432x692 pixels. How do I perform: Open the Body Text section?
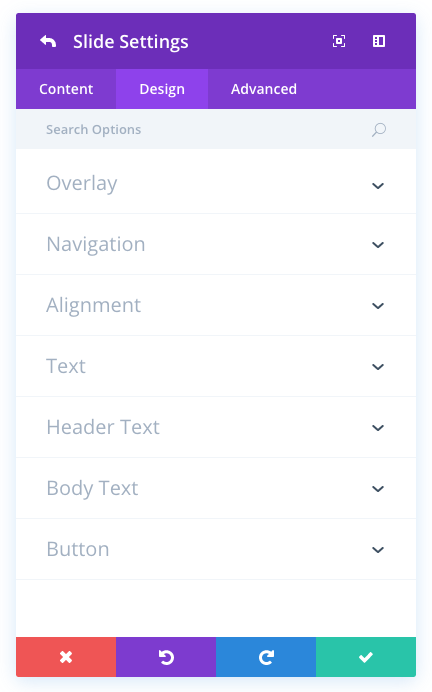(x=216, y=488)
